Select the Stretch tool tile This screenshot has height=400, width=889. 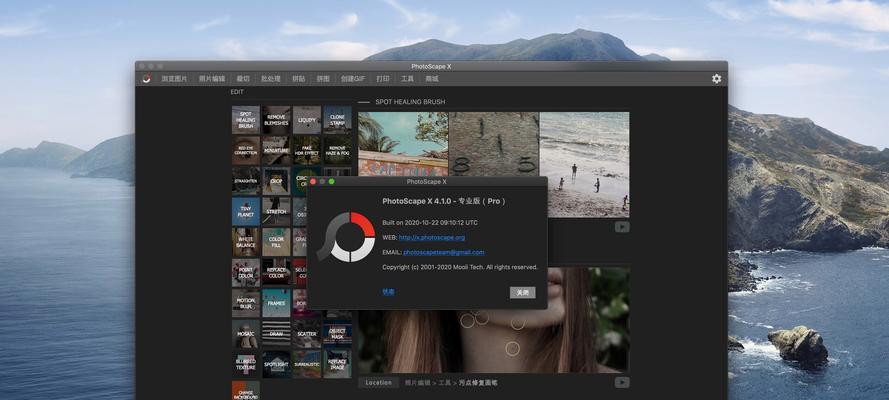[x=276, y=211]
